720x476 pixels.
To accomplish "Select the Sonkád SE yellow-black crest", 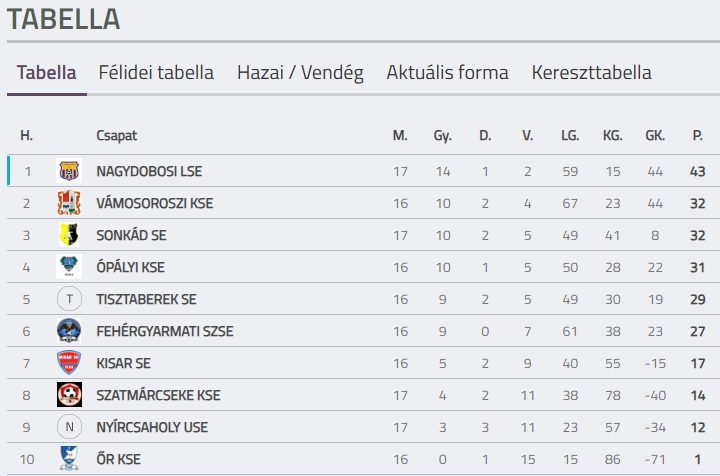I will point(69,235).
